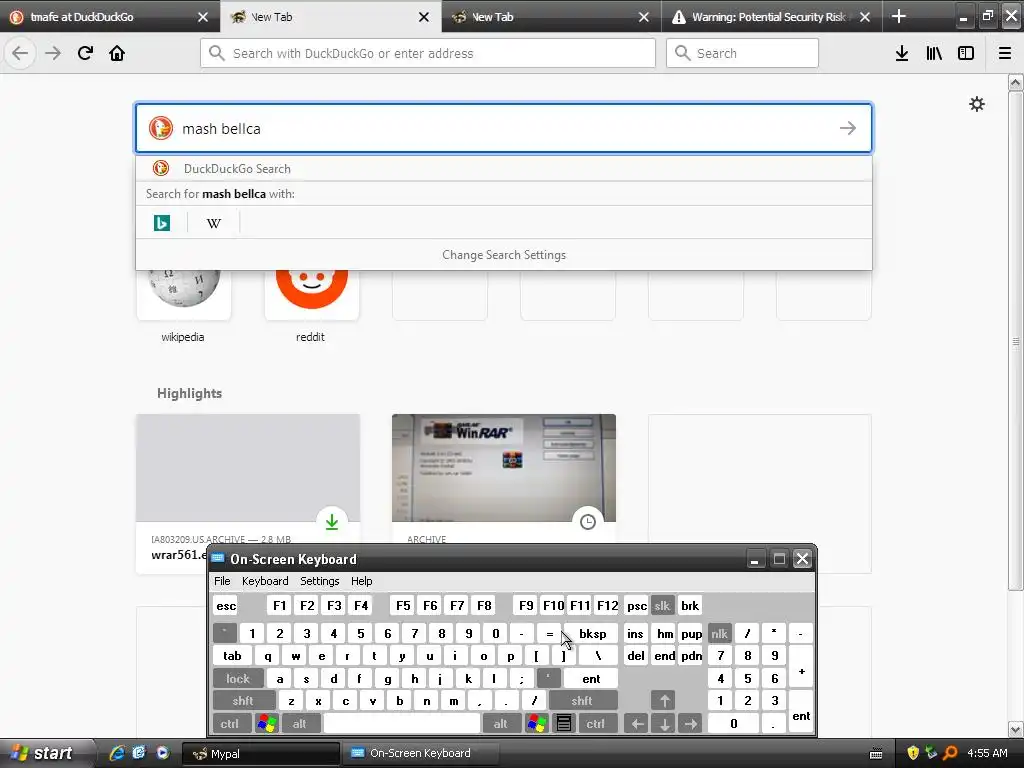This screenshot has width=1024, height=768.
Task: Toggle the right shft key
Action: pos(582,701)
